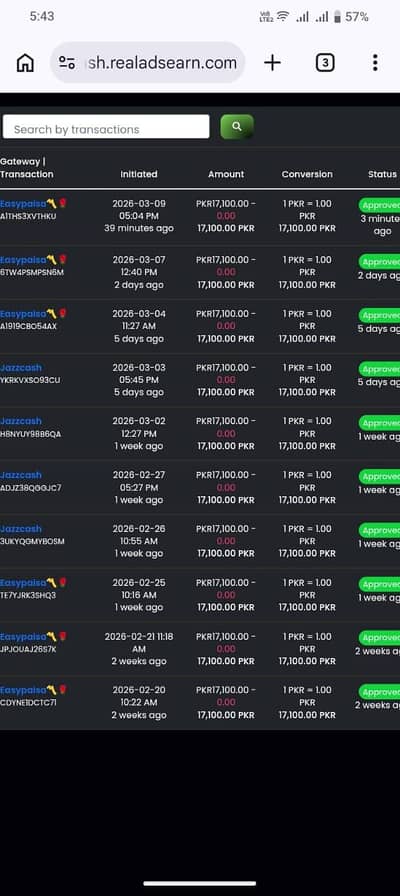This screenshot has height=896, width=400.
Task: Tap the Android gesture navigation bar
Action: [200, 883]
